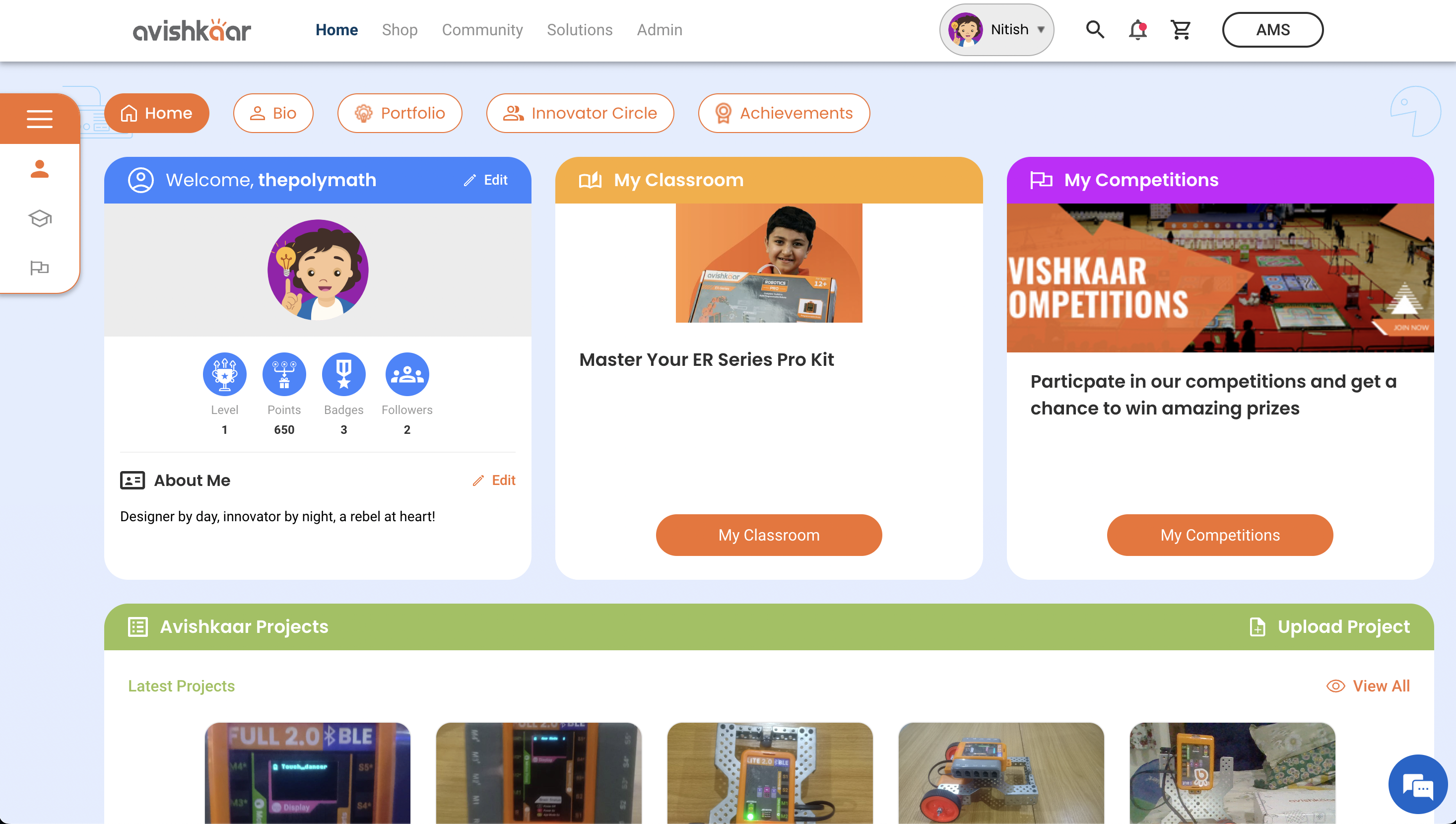
Task: Click the My Classroom orange button
Action: click(768, 535)
